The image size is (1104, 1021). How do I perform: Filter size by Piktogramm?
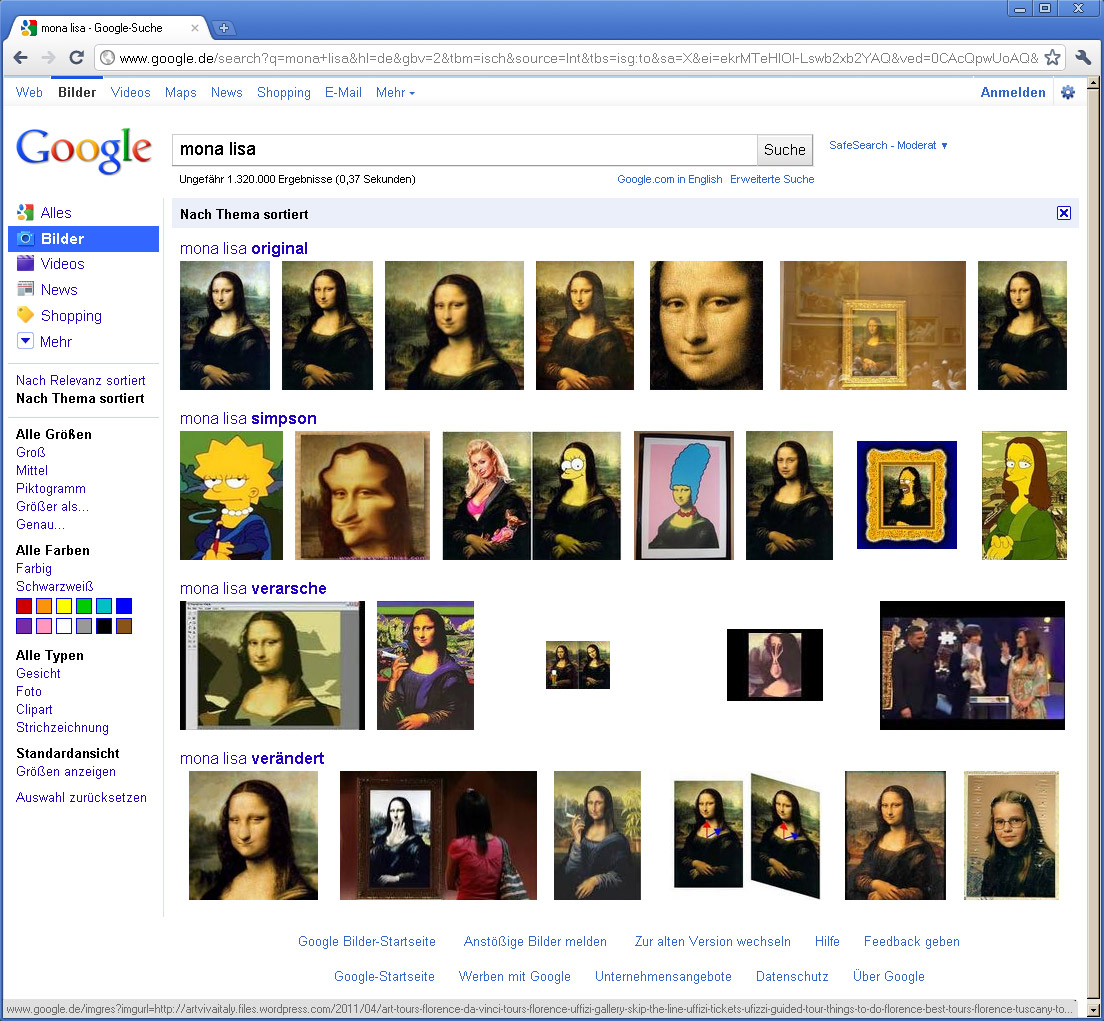(51, 488)
